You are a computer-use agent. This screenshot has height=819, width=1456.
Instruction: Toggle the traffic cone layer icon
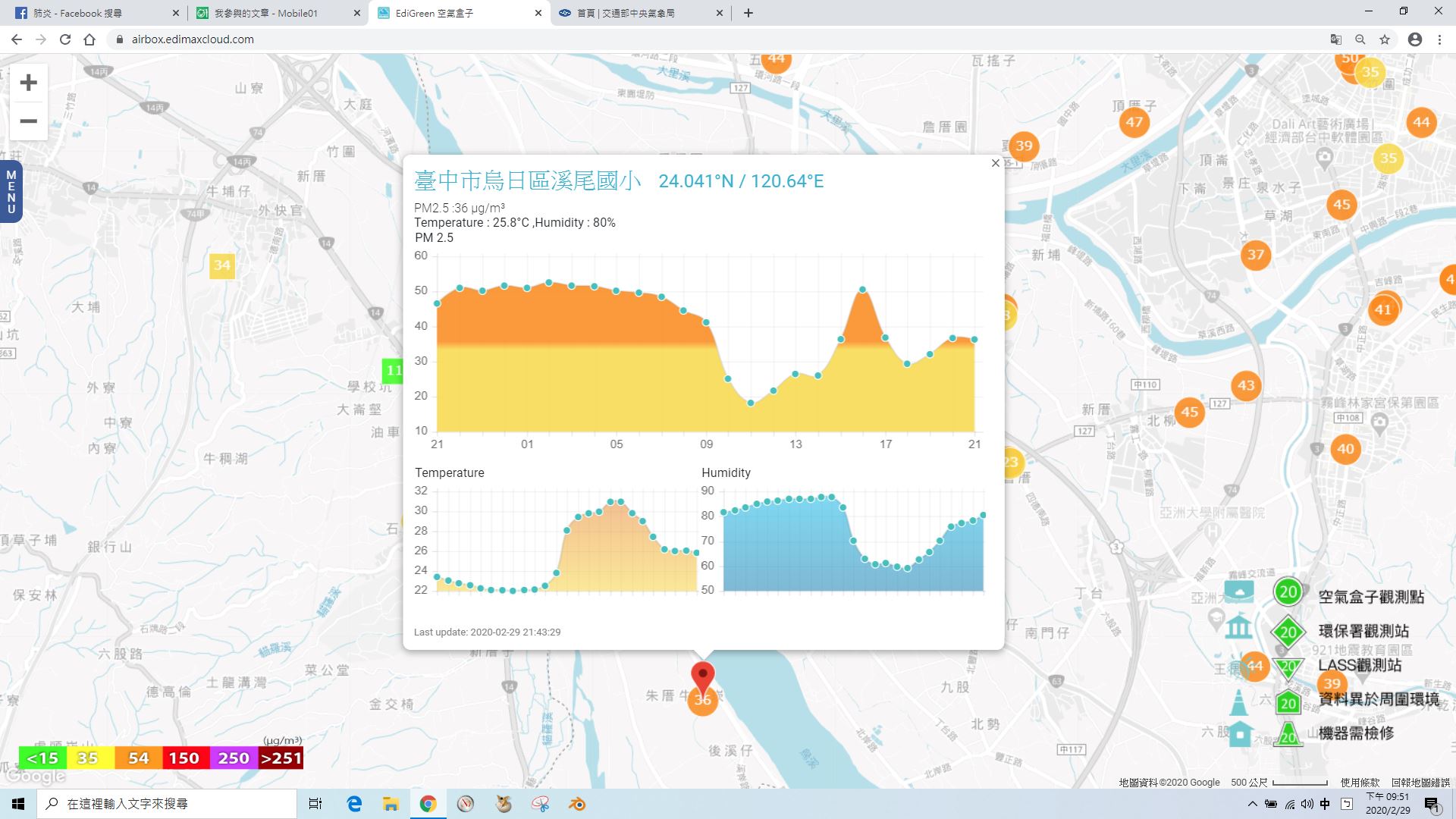pyautogui.click(x=1238, y=702)
